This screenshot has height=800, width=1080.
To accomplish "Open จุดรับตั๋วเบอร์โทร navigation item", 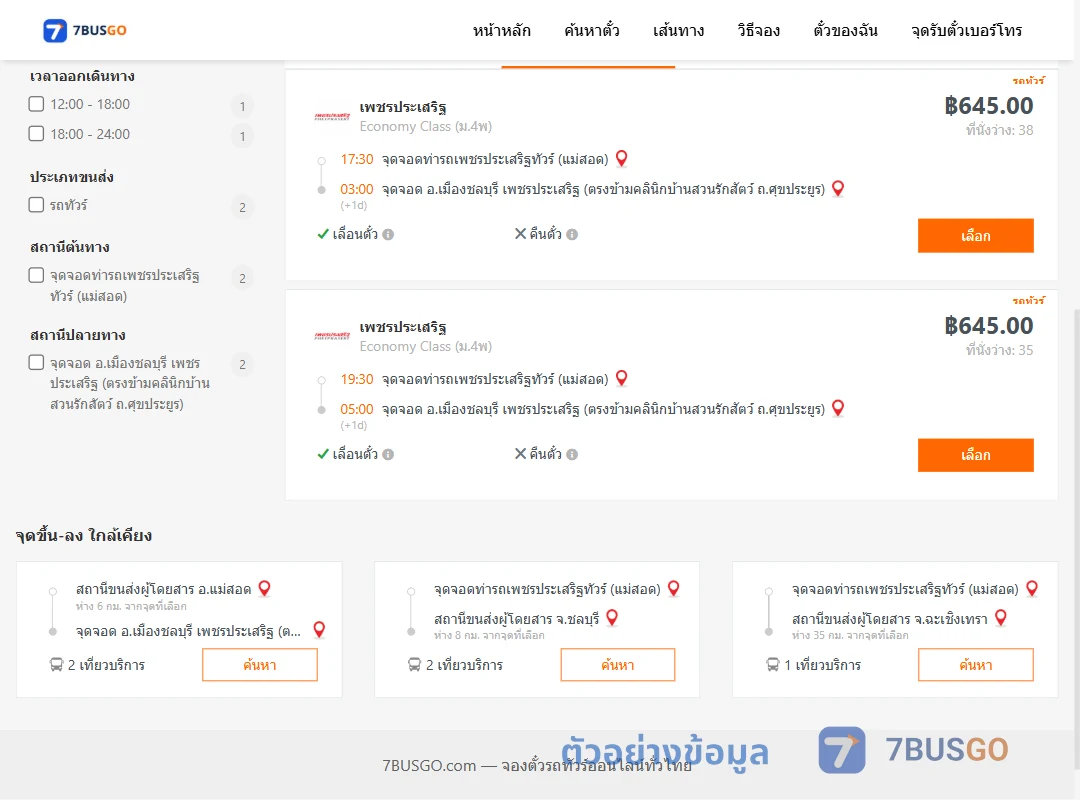I will [x=966, y=30].
